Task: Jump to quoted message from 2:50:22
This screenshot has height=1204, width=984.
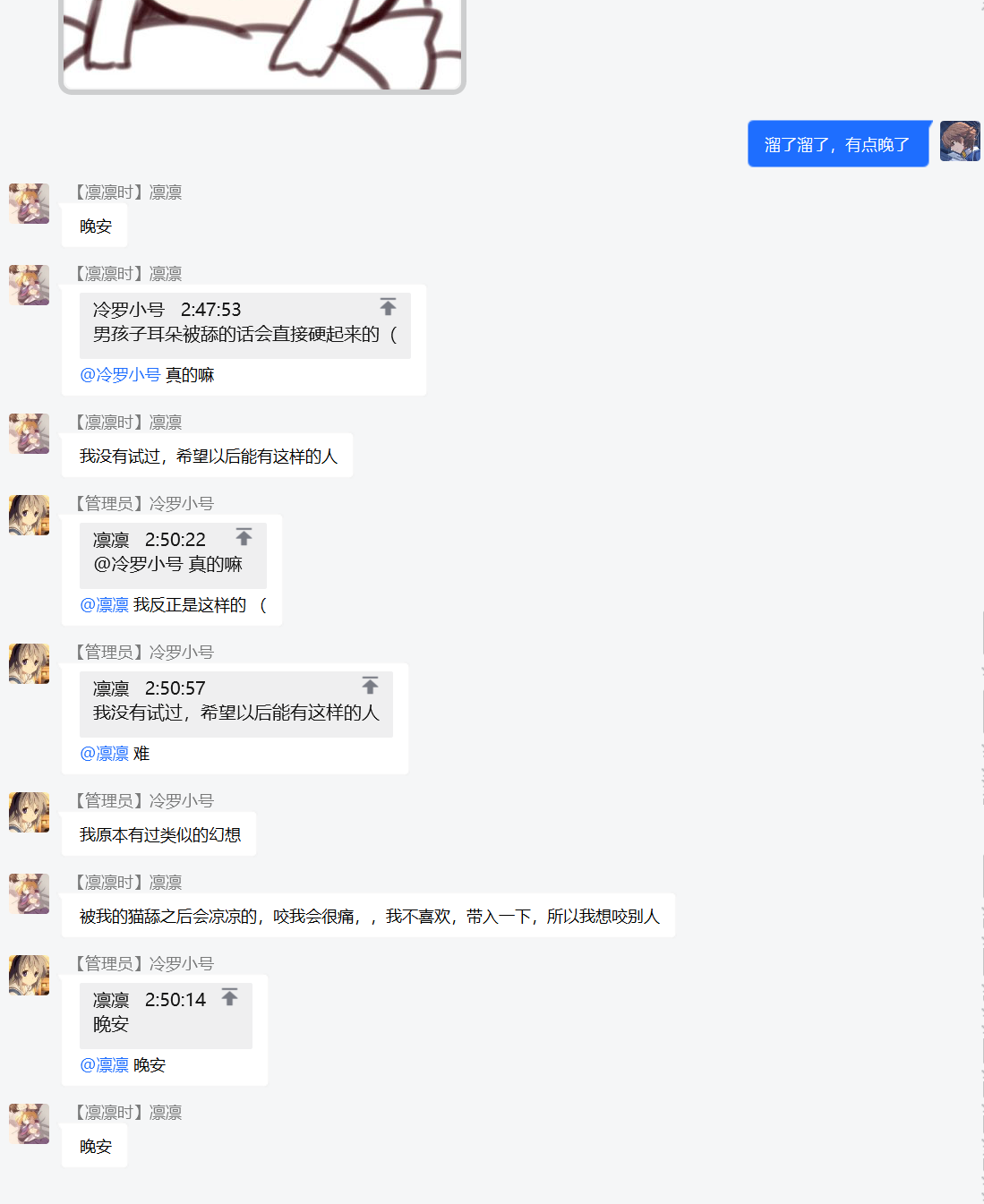Action: pos(244,537)
